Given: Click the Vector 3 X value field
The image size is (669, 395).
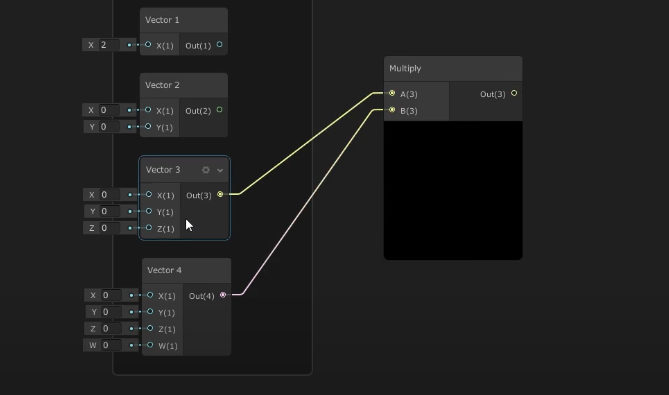Looking at the screenshot, I should coord(110,195).
